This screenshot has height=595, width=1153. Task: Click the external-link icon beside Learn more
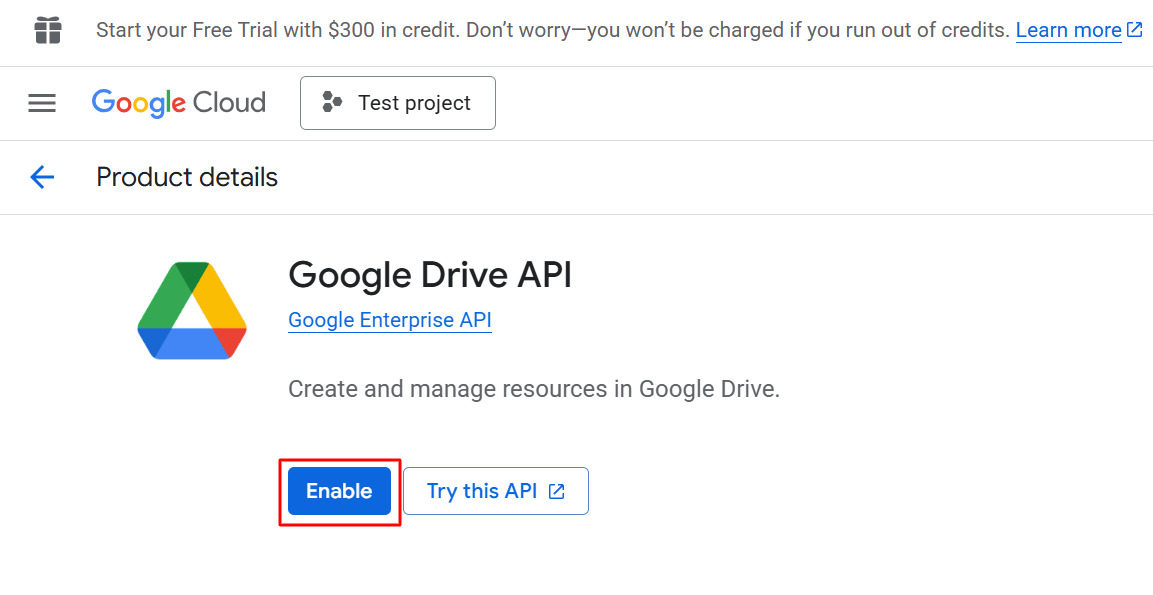[x=1134, y=30]
